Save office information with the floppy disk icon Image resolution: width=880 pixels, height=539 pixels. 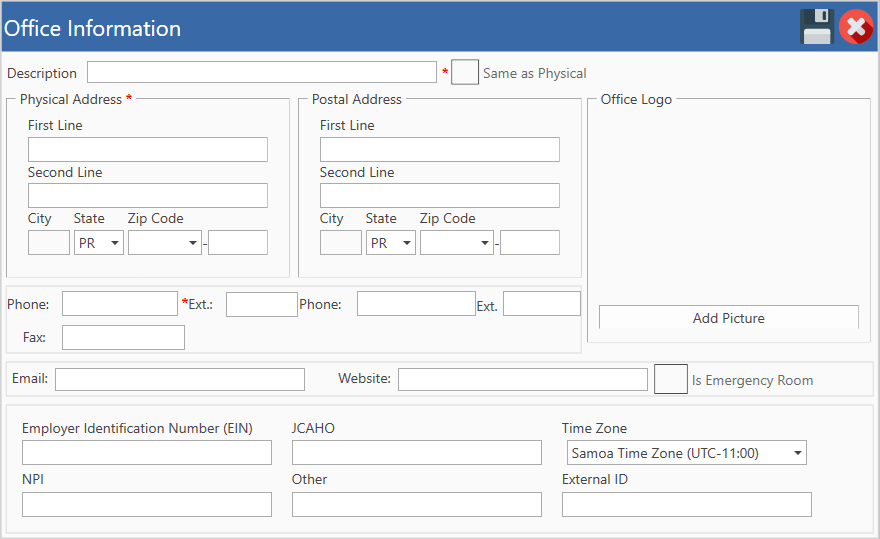click(817, 27)
